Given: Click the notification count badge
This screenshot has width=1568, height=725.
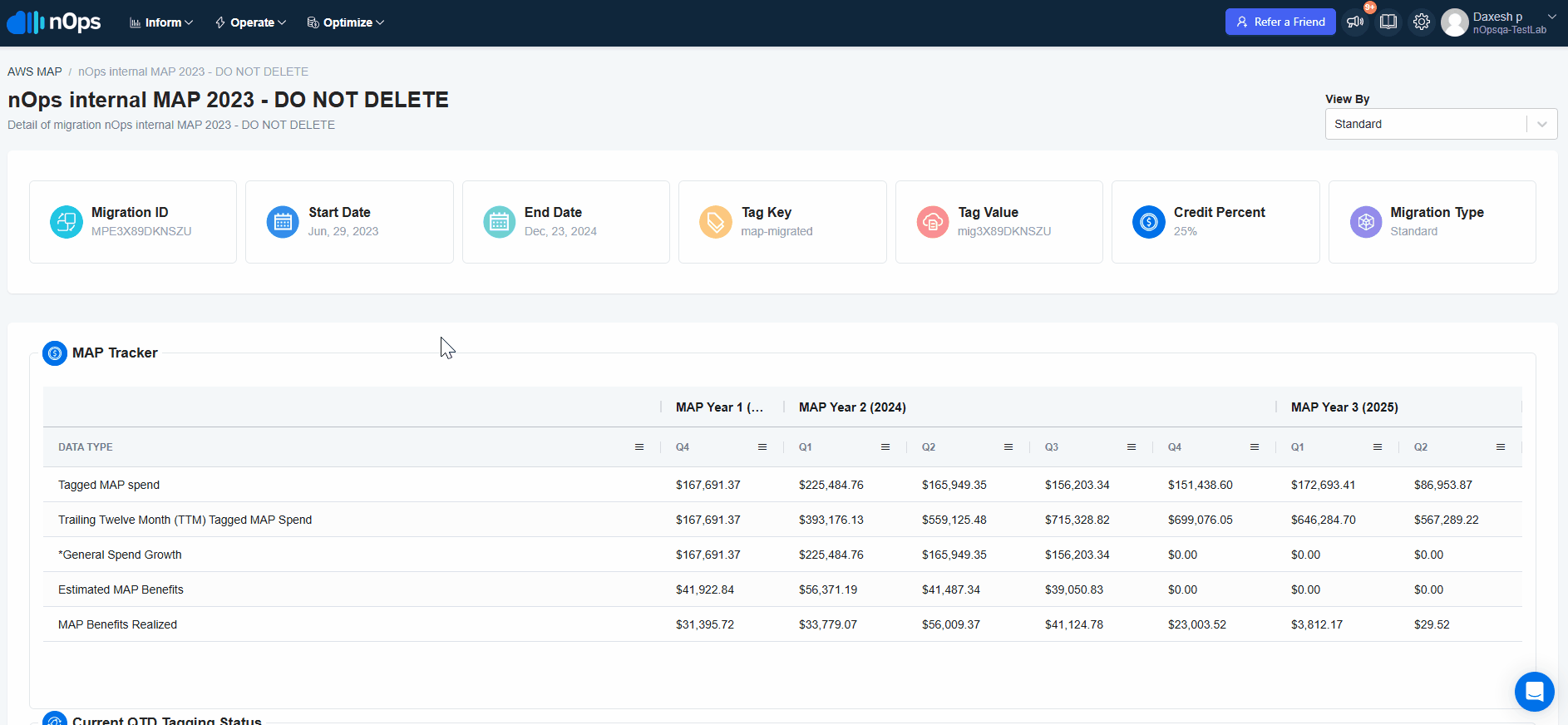Looking at the screenshot, I should coord(1369,7).
